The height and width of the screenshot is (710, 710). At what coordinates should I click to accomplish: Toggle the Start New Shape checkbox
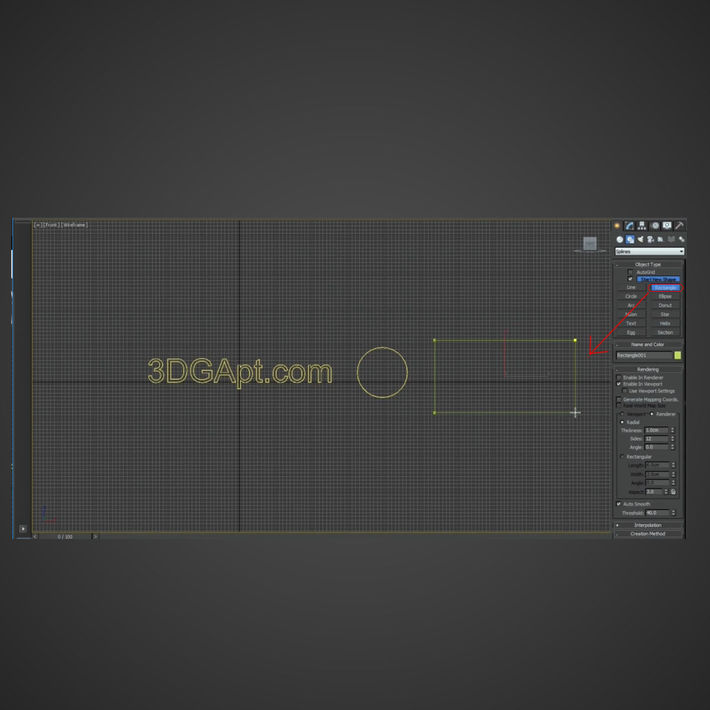[x=630, y=279]
